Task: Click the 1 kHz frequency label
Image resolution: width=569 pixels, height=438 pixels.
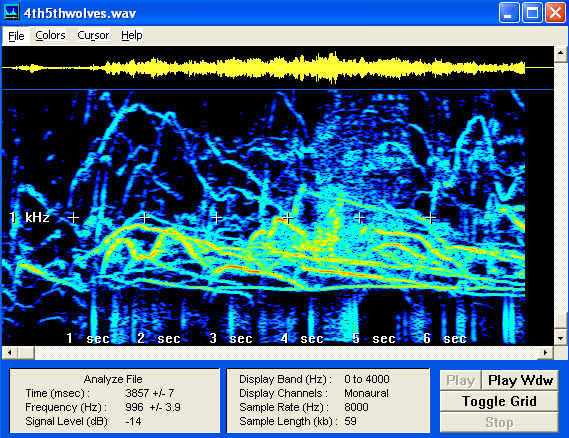Action: [x=29, y=217]
